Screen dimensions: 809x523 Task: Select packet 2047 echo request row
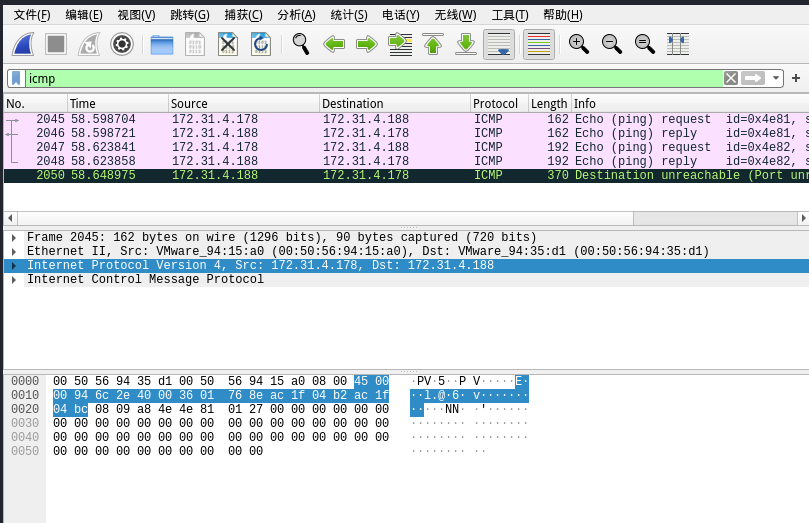[406, 147]
